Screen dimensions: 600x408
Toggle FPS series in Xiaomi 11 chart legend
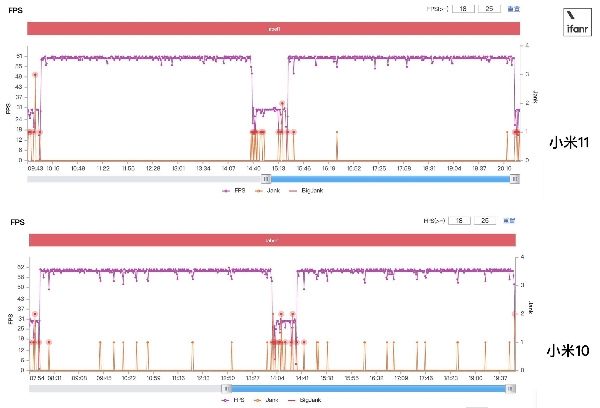click(x=234, y=191)
